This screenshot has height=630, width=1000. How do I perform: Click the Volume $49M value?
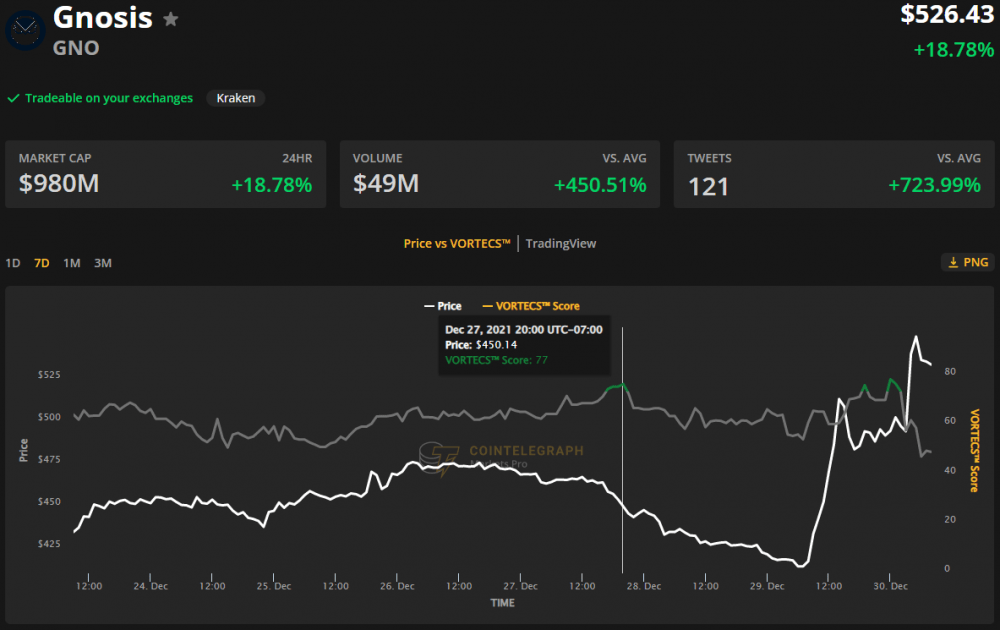click(x=386, y=184)
